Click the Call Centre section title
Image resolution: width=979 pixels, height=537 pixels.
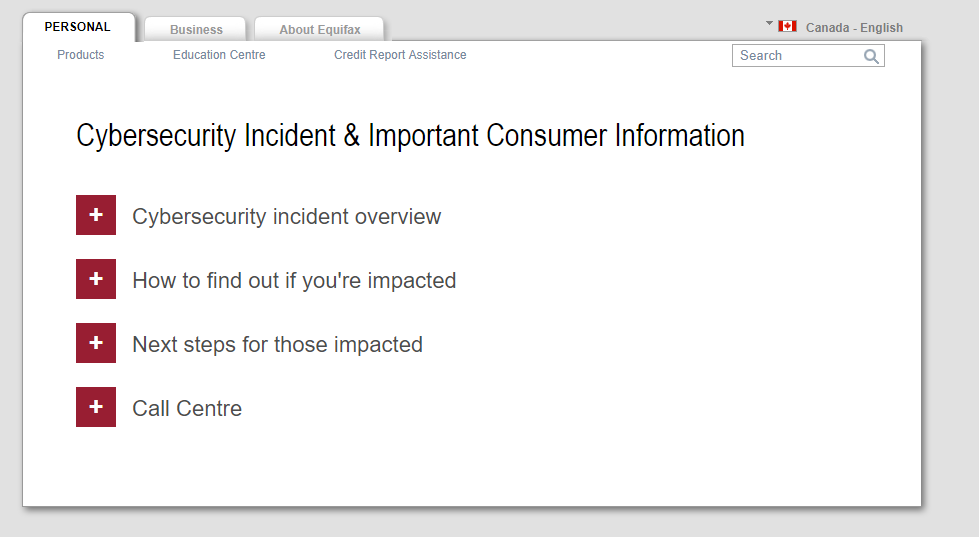(x=187, y=409)
